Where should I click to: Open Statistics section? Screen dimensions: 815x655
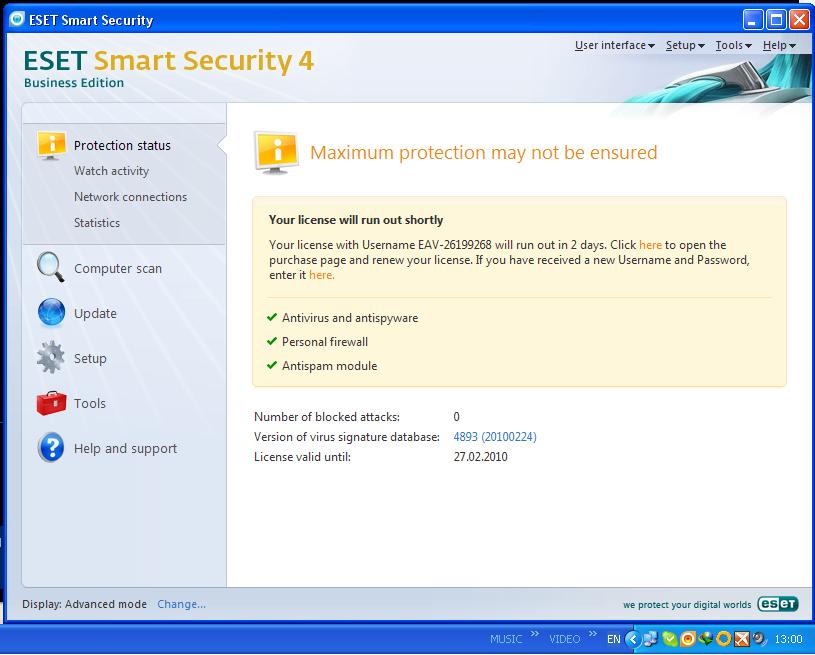point(97,223)
